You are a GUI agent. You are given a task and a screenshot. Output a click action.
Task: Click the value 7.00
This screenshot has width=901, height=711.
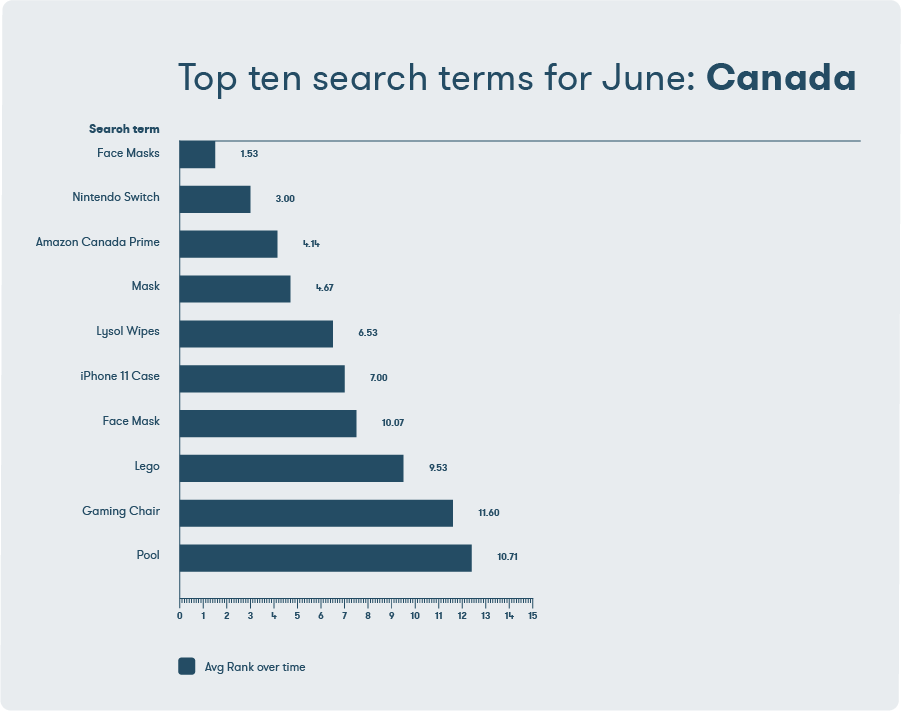pos(379,378)
